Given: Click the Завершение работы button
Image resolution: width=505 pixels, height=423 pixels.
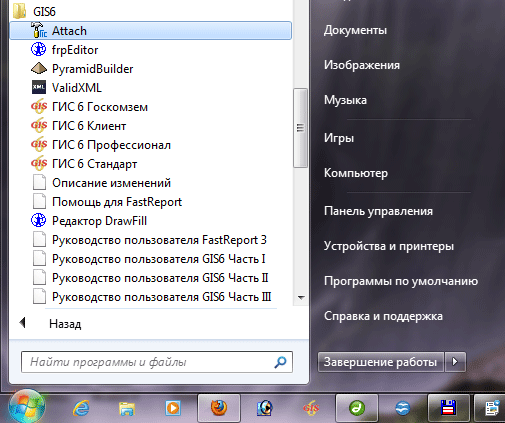Looking at the screenshot, I should pyautogui.click(x=381, y=362).
